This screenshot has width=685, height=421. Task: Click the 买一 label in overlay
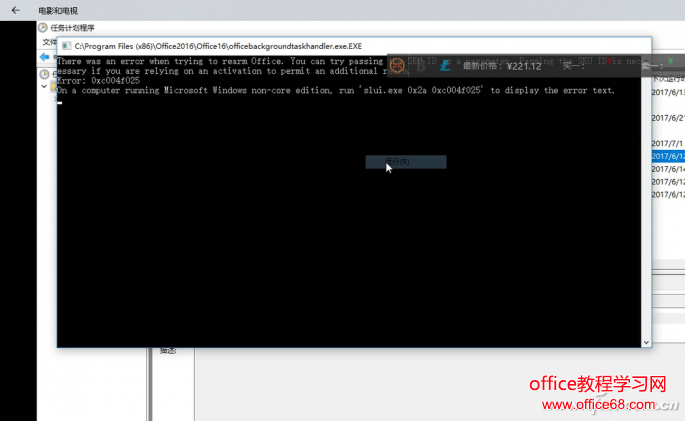tap(573, 66)
